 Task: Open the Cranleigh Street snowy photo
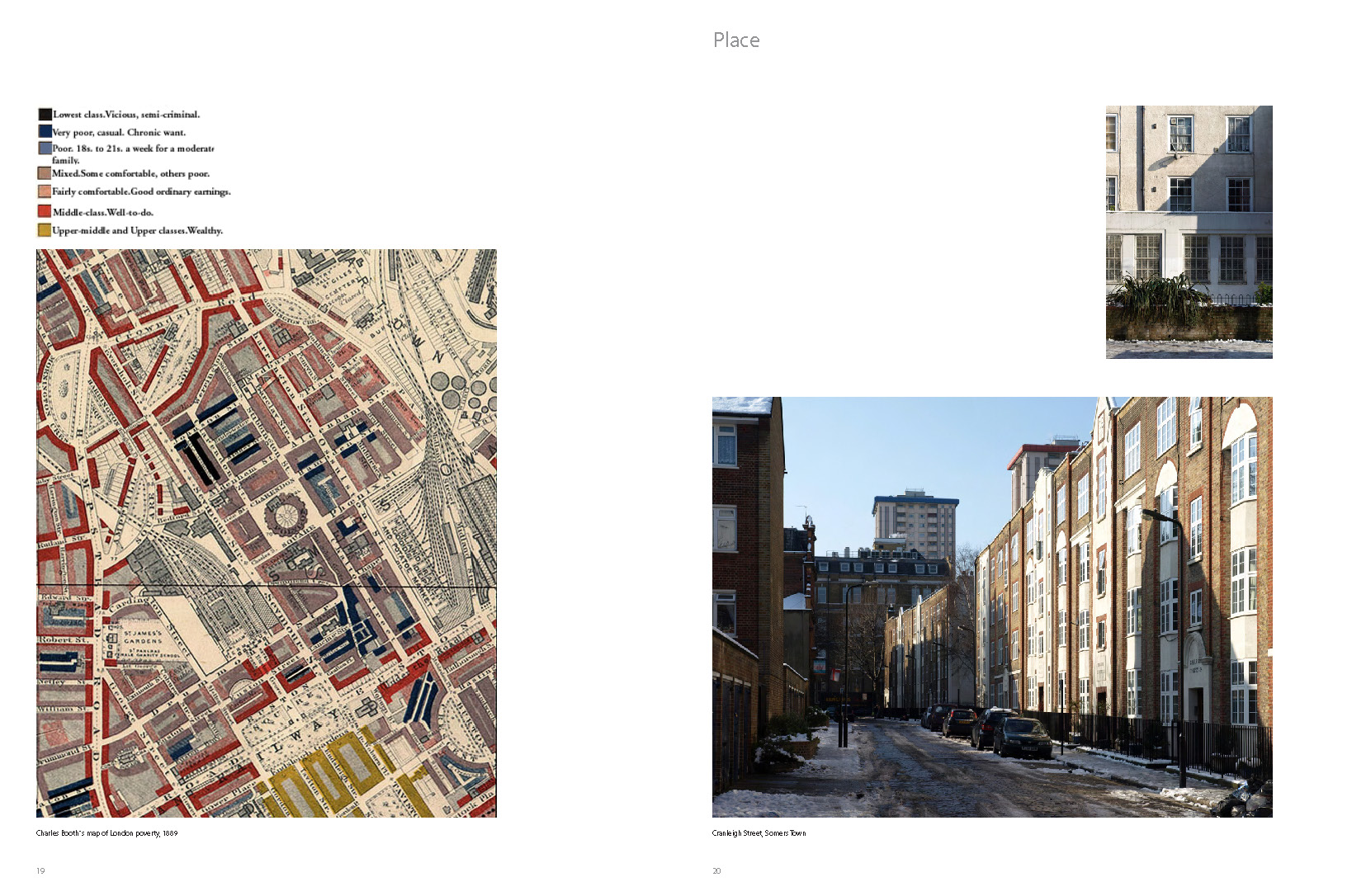[x=992, y=607]
